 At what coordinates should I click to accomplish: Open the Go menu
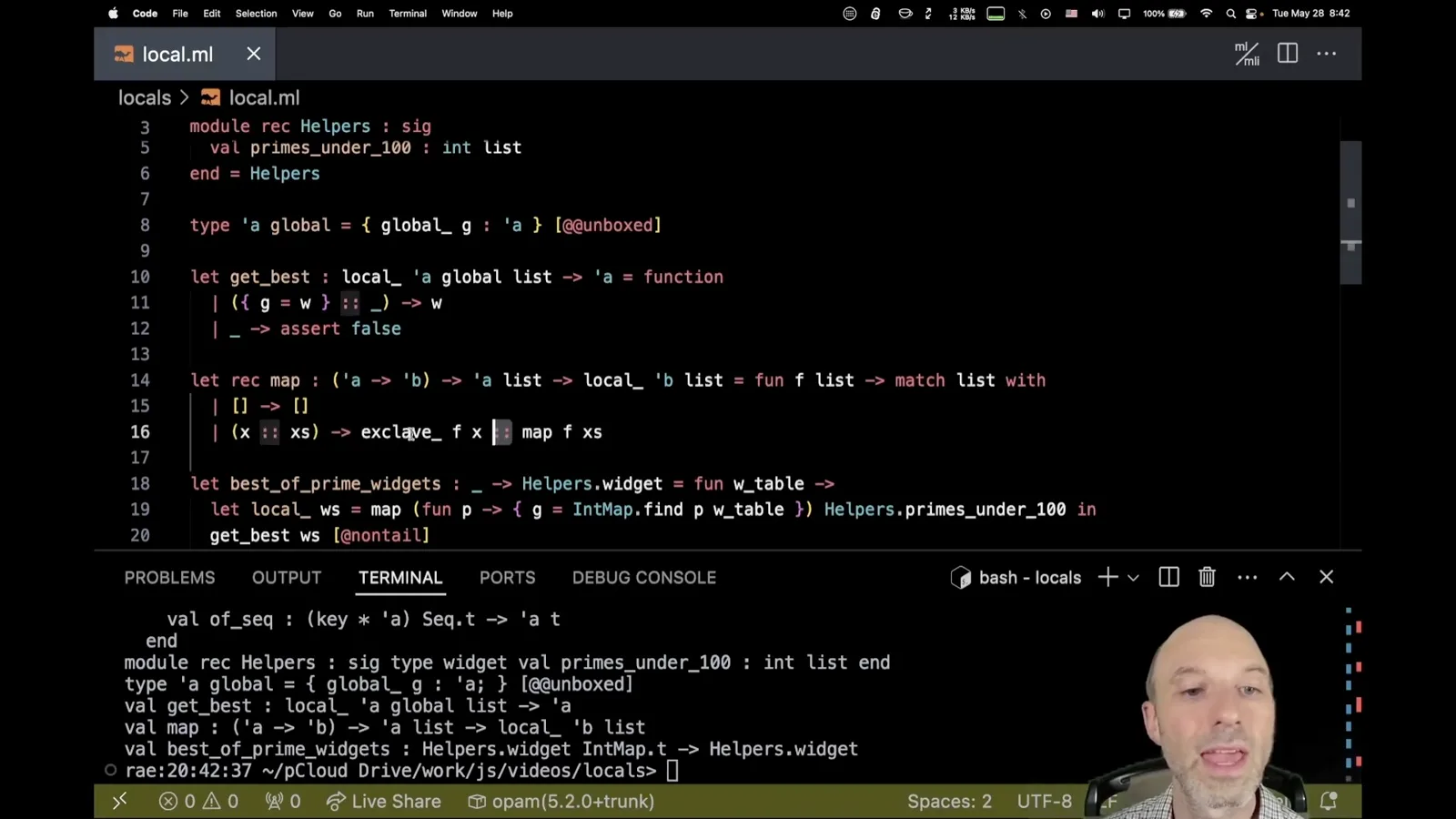point(335,14)
